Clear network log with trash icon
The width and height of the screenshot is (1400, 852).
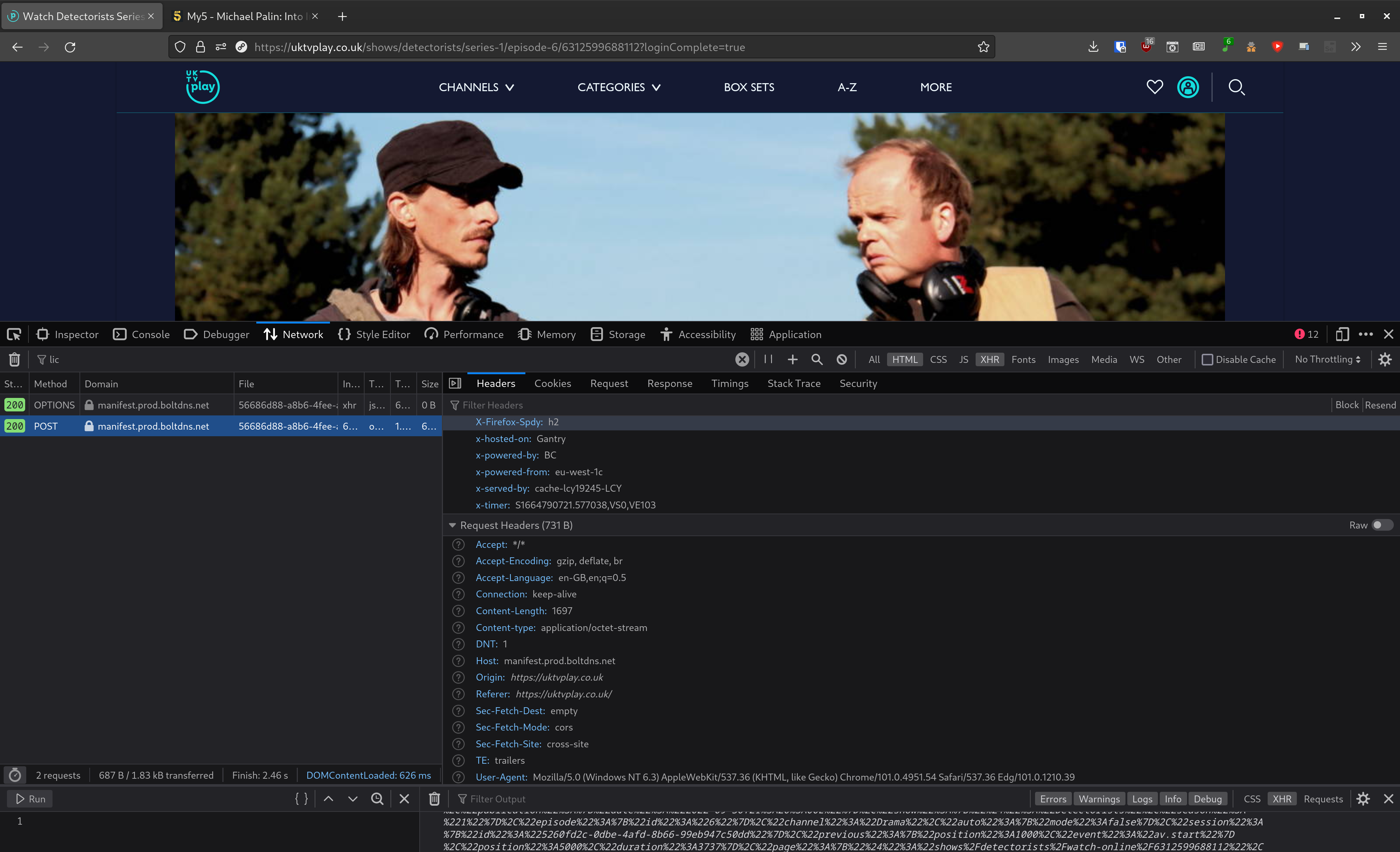point(14,359)
